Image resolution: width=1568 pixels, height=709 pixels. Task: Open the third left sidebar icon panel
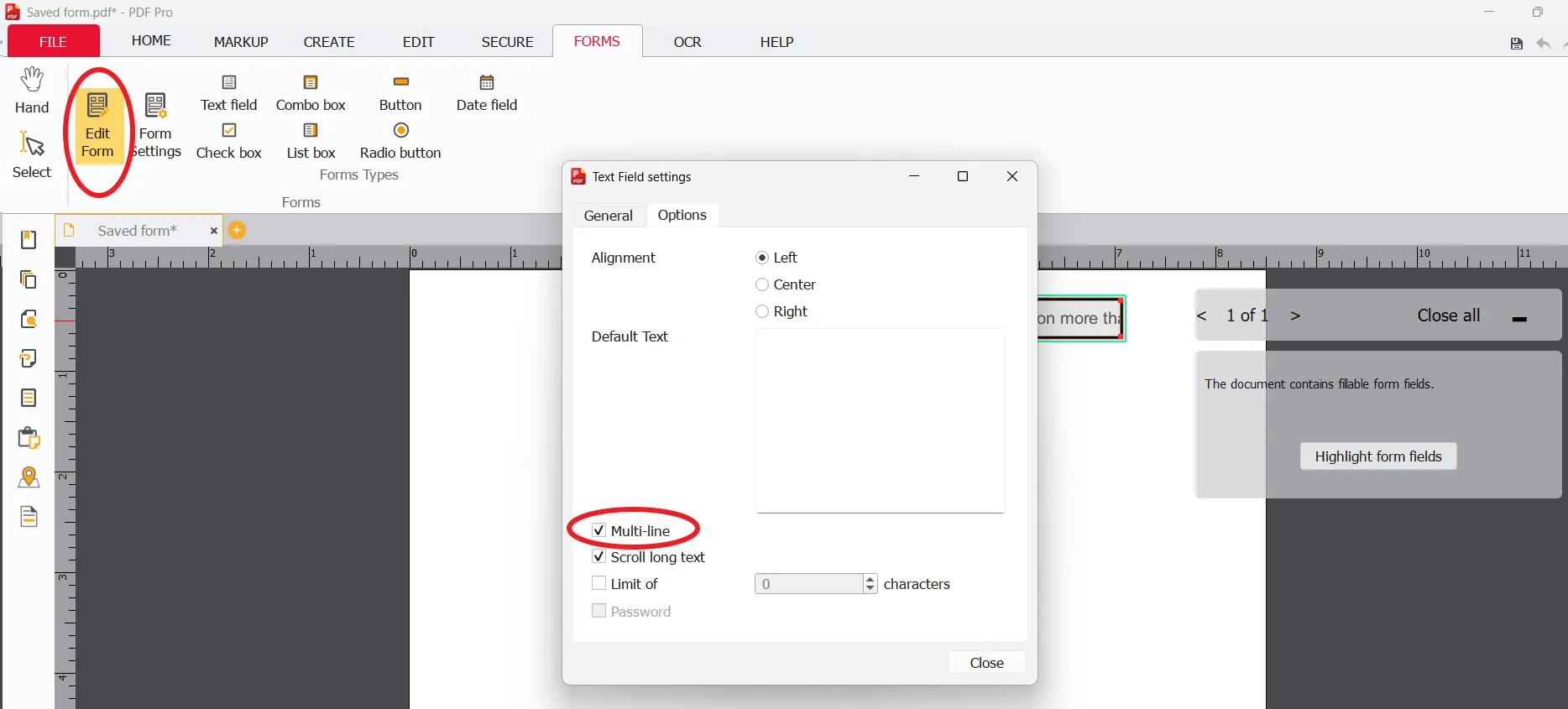[29, 319]
